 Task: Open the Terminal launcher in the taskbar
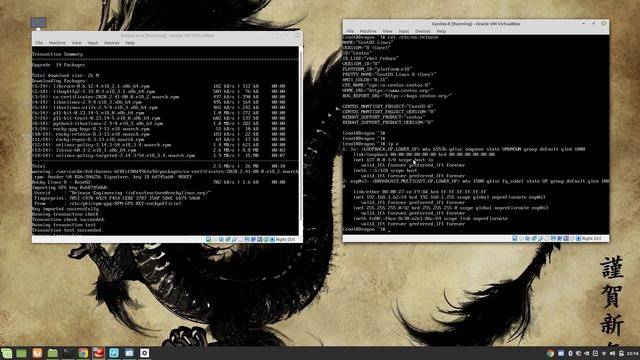point(68,353)
